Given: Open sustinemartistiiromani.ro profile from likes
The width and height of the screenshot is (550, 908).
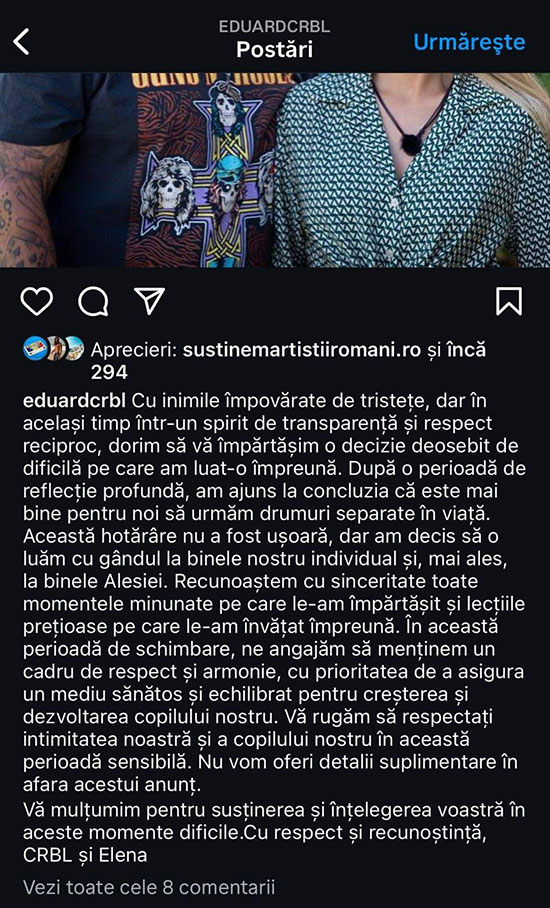Looking at the screenshot, I should (x=302, y=350).
